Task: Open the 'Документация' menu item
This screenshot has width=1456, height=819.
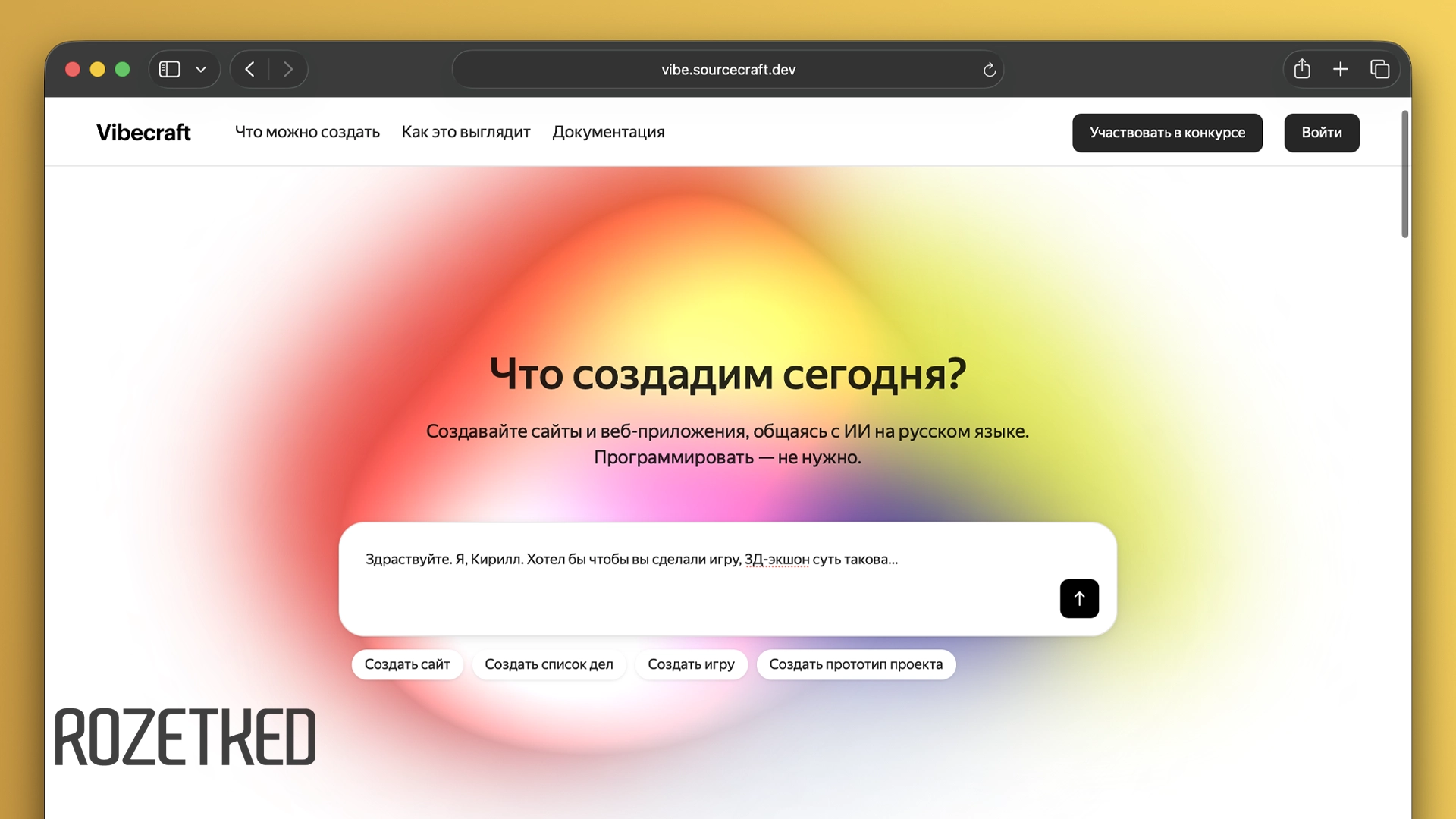Action: click(x=608, y=132)
